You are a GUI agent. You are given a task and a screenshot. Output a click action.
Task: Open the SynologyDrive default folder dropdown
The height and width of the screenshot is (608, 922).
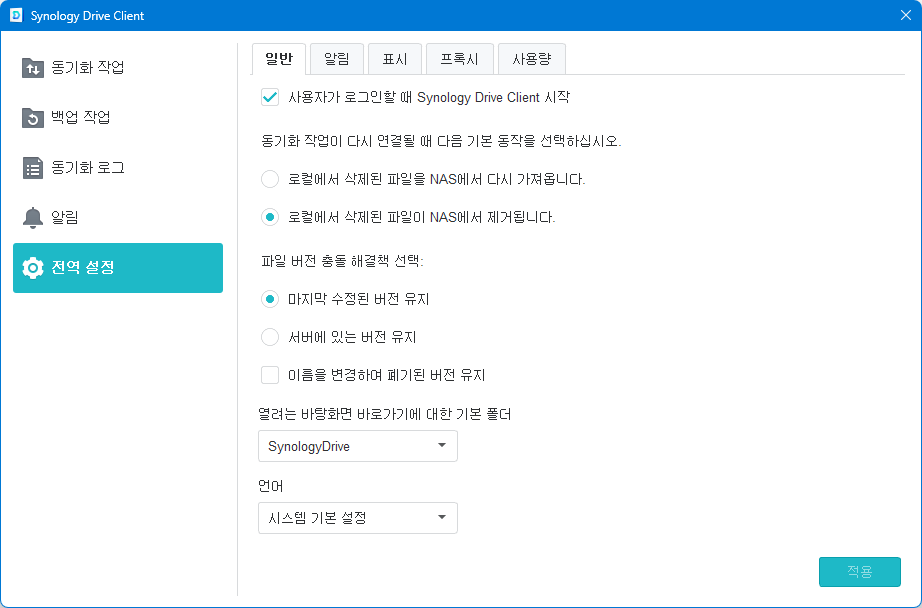(x=358, y=446)
